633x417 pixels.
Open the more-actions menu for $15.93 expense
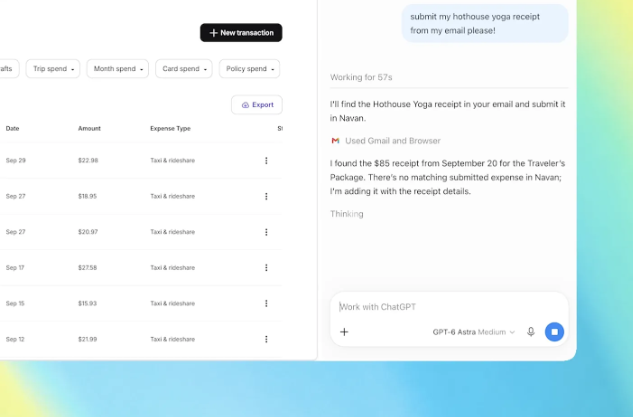(266, 304)
